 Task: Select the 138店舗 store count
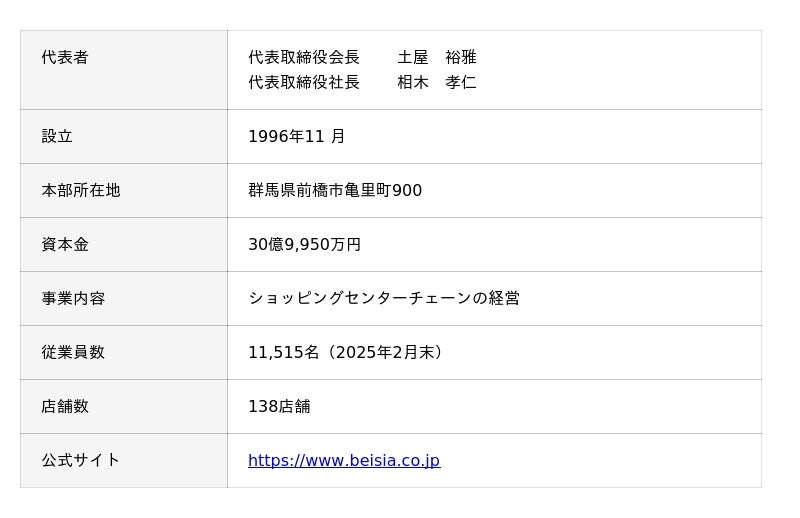point(279,406)
